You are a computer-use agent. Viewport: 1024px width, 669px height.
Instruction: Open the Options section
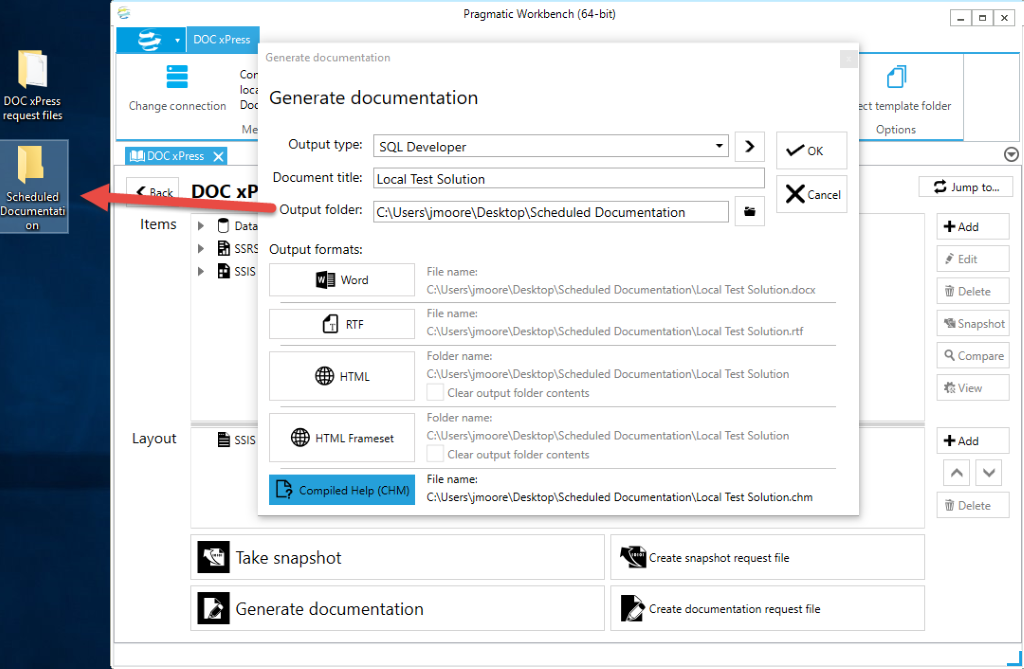coord(897,129)
